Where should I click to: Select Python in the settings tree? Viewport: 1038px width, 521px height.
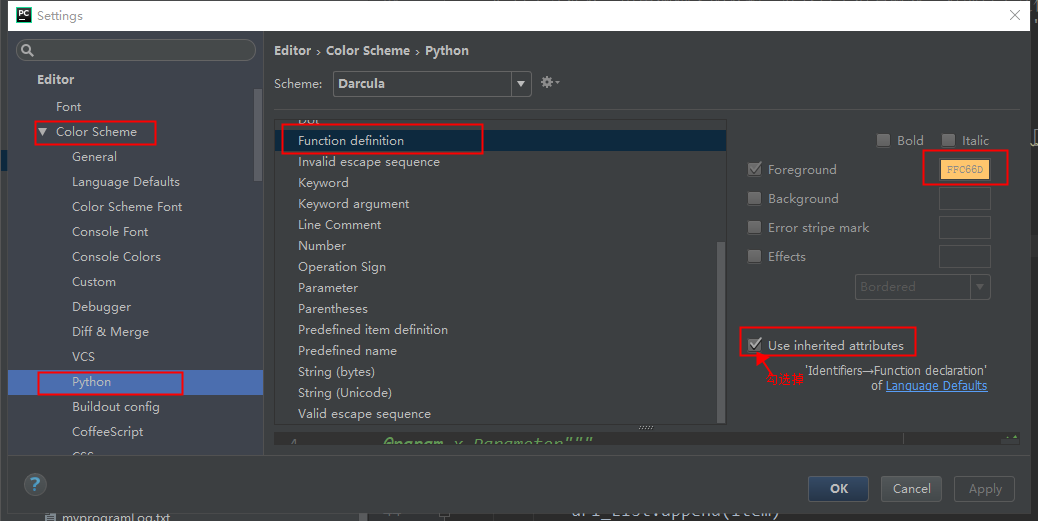135,382
